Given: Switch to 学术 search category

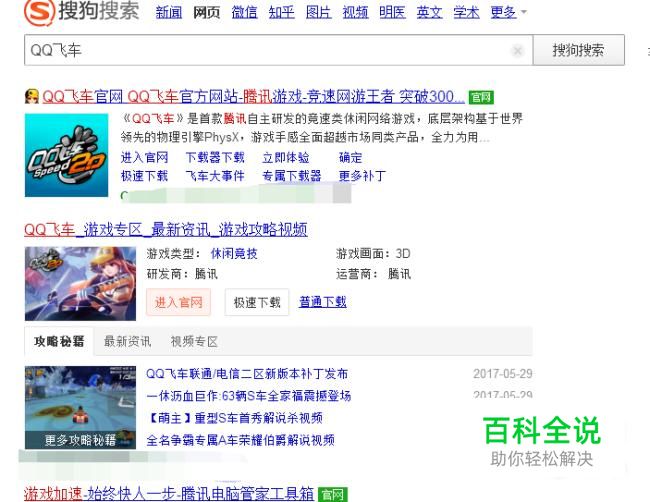Looking at the screenshot, I should [x=466, y=12].
